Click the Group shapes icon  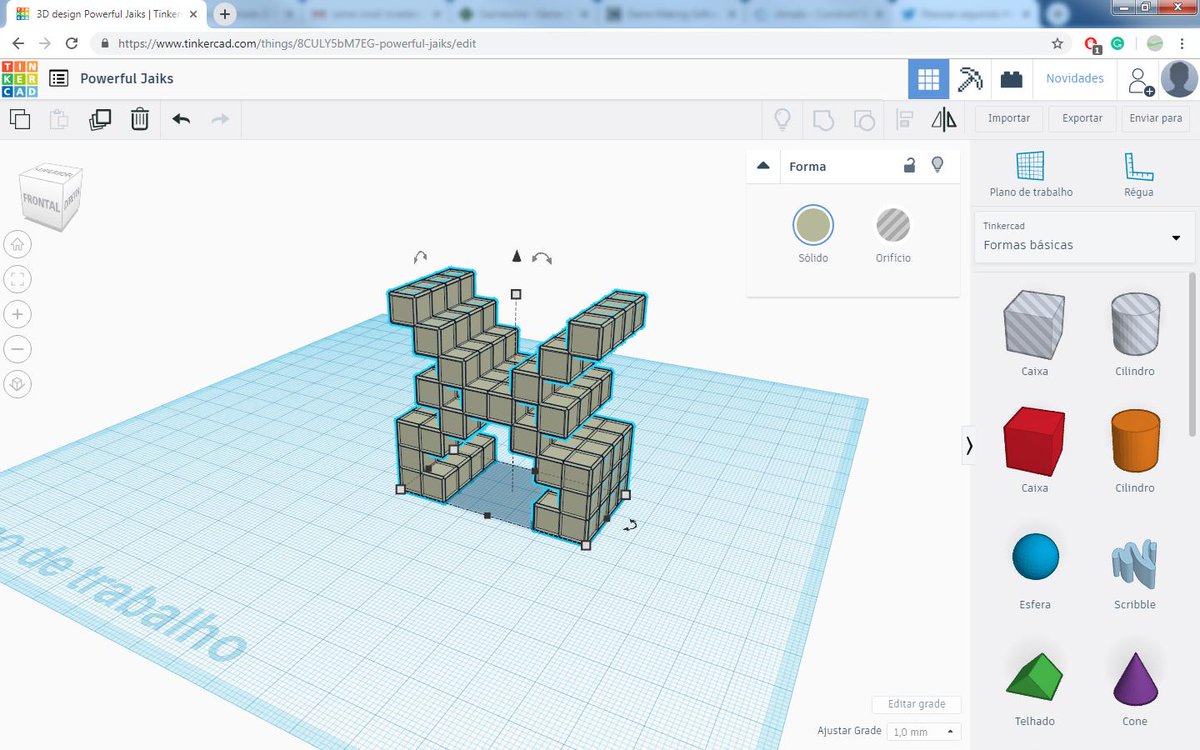point(823,120)
